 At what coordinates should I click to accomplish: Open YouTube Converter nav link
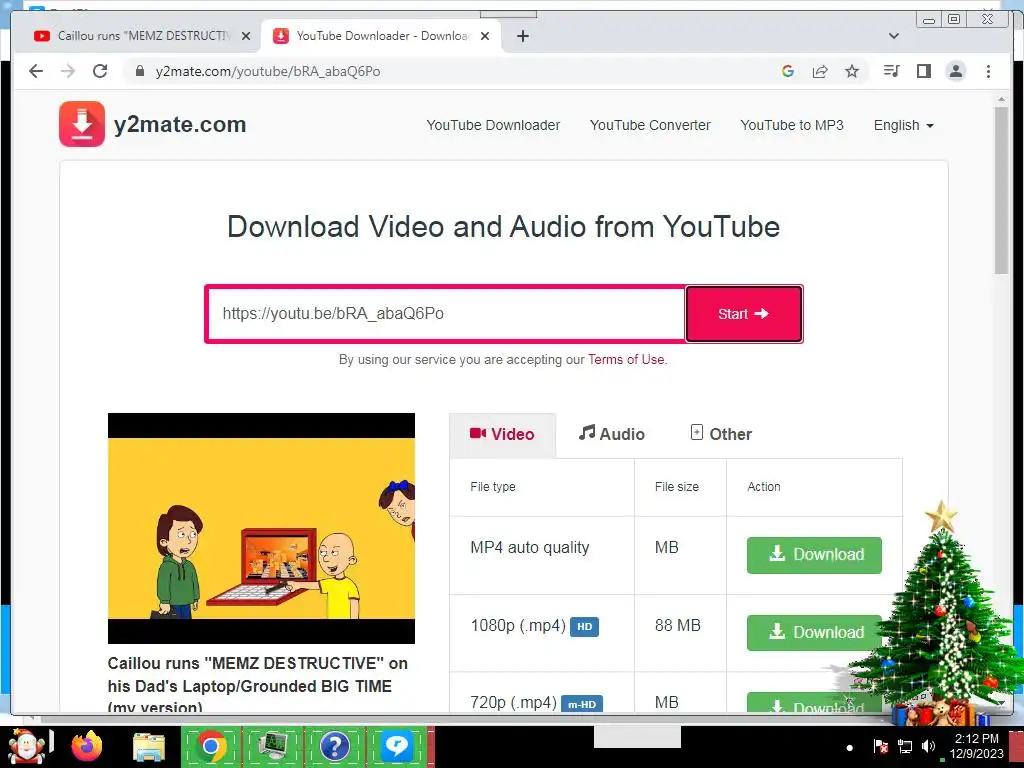pos(650,125)
